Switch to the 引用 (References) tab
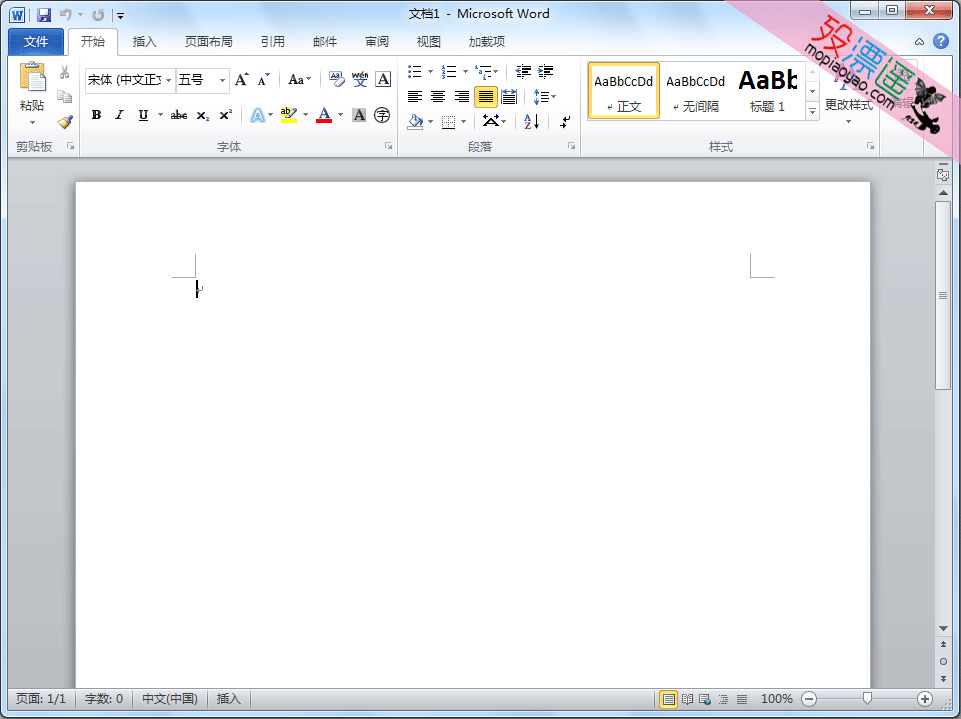Screen dimensions: 961x719 [x=273, y=42]
